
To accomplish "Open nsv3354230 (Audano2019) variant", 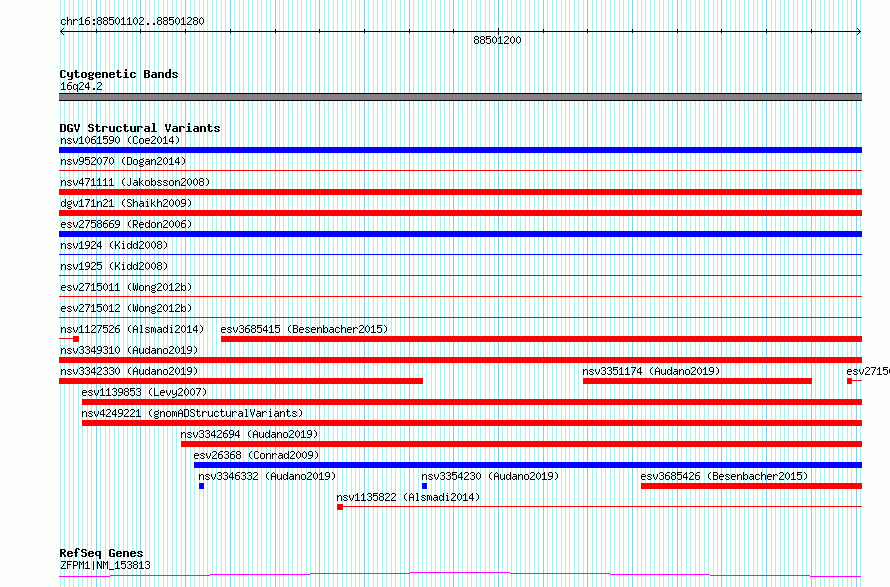I will (x=490, y=476).
